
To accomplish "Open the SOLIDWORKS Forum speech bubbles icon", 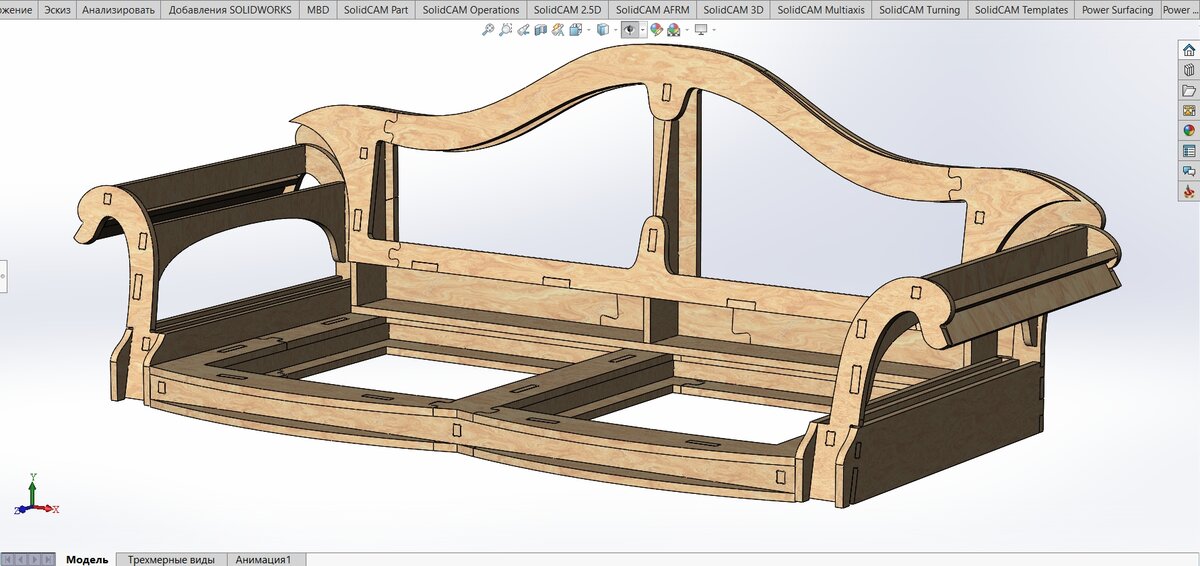I will (1189, 171).
